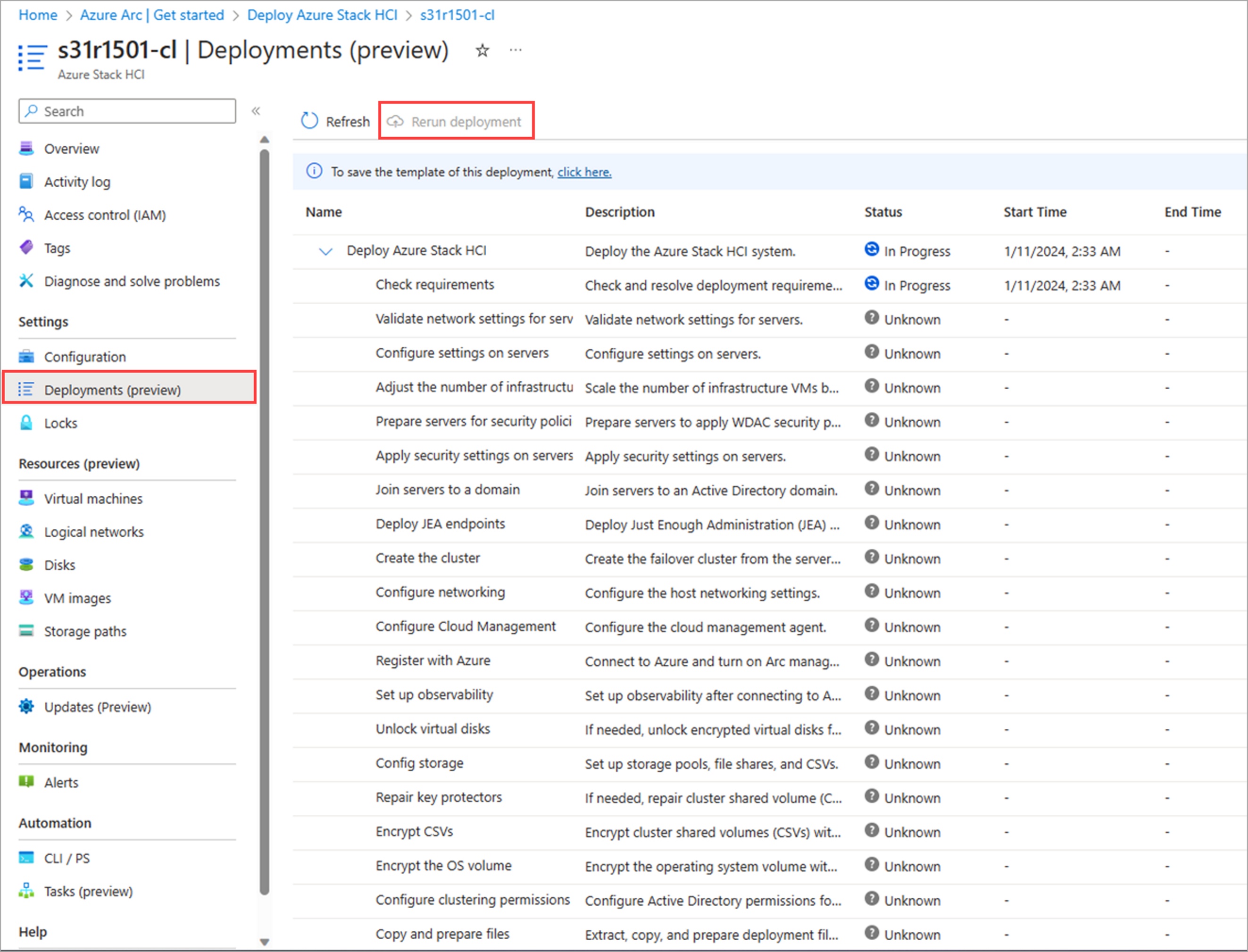Viewport: 1248px width, 952px height.
Task: Select the 'Encrypt CSVs' step name
Action: [x=415, y=831]
